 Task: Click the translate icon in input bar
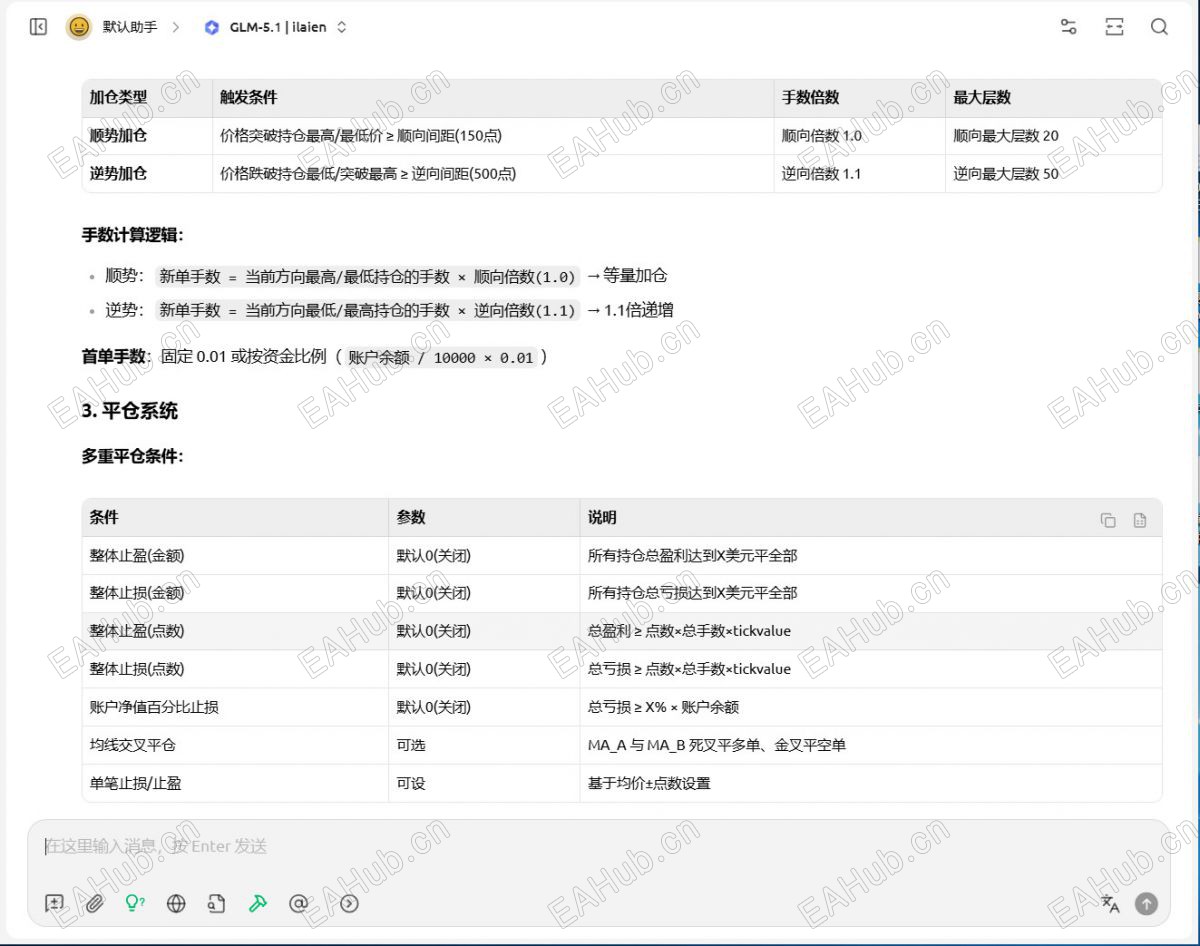pos(1110,903)
